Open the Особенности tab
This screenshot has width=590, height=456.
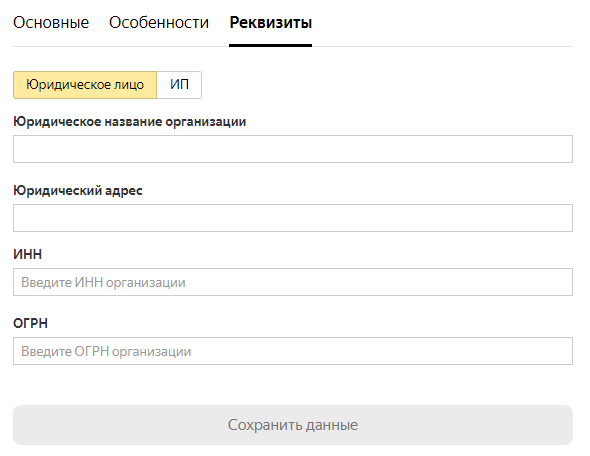tap(159, 23)
